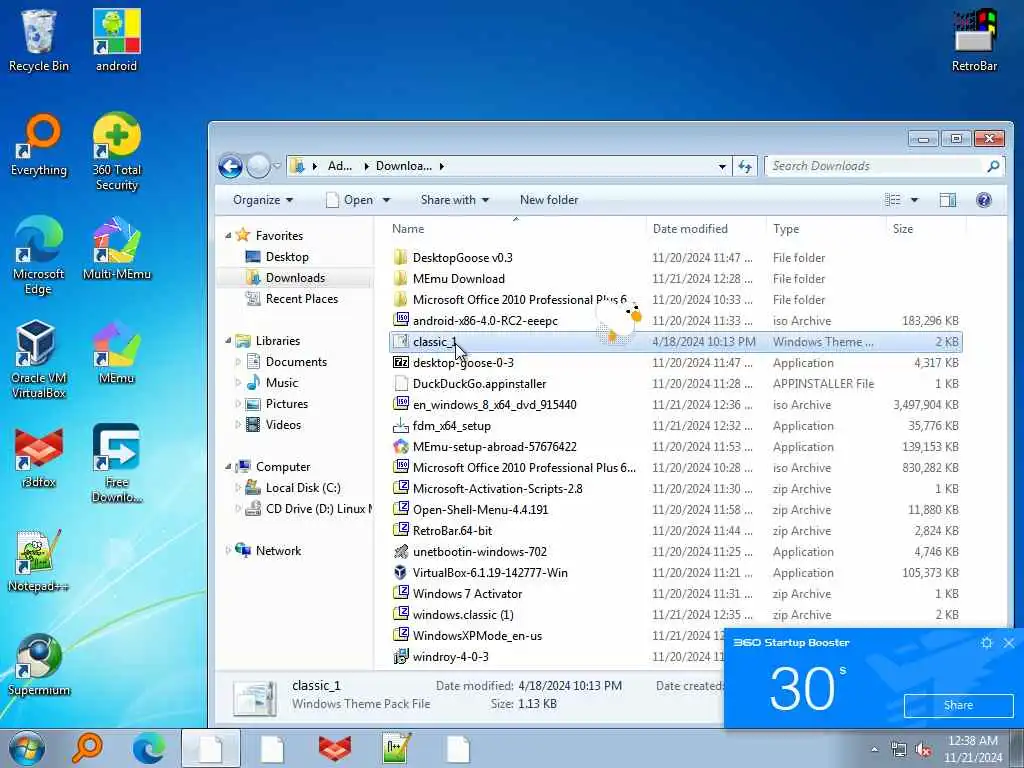Launch the MEmu desktop shortcut
The image size is (1024, 768).
[116, 353]
